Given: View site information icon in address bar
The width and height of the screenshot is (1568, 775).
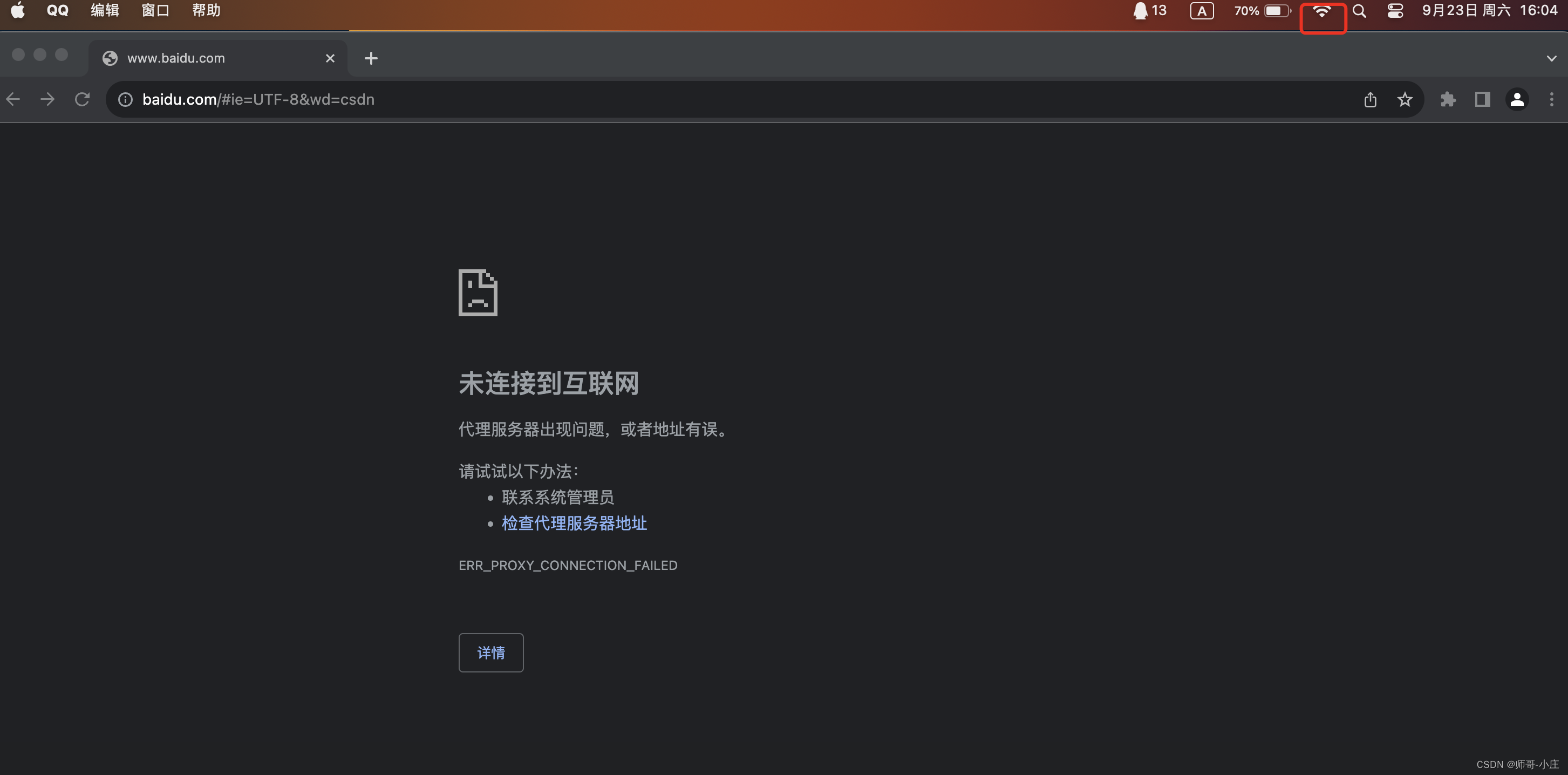Looking at the screenshot, I should 125,99.
